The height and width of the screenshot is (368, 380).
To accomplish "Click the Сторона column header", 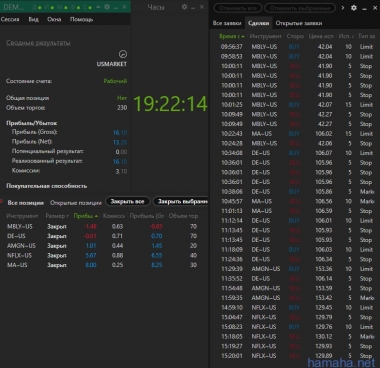I will point(295,36).
